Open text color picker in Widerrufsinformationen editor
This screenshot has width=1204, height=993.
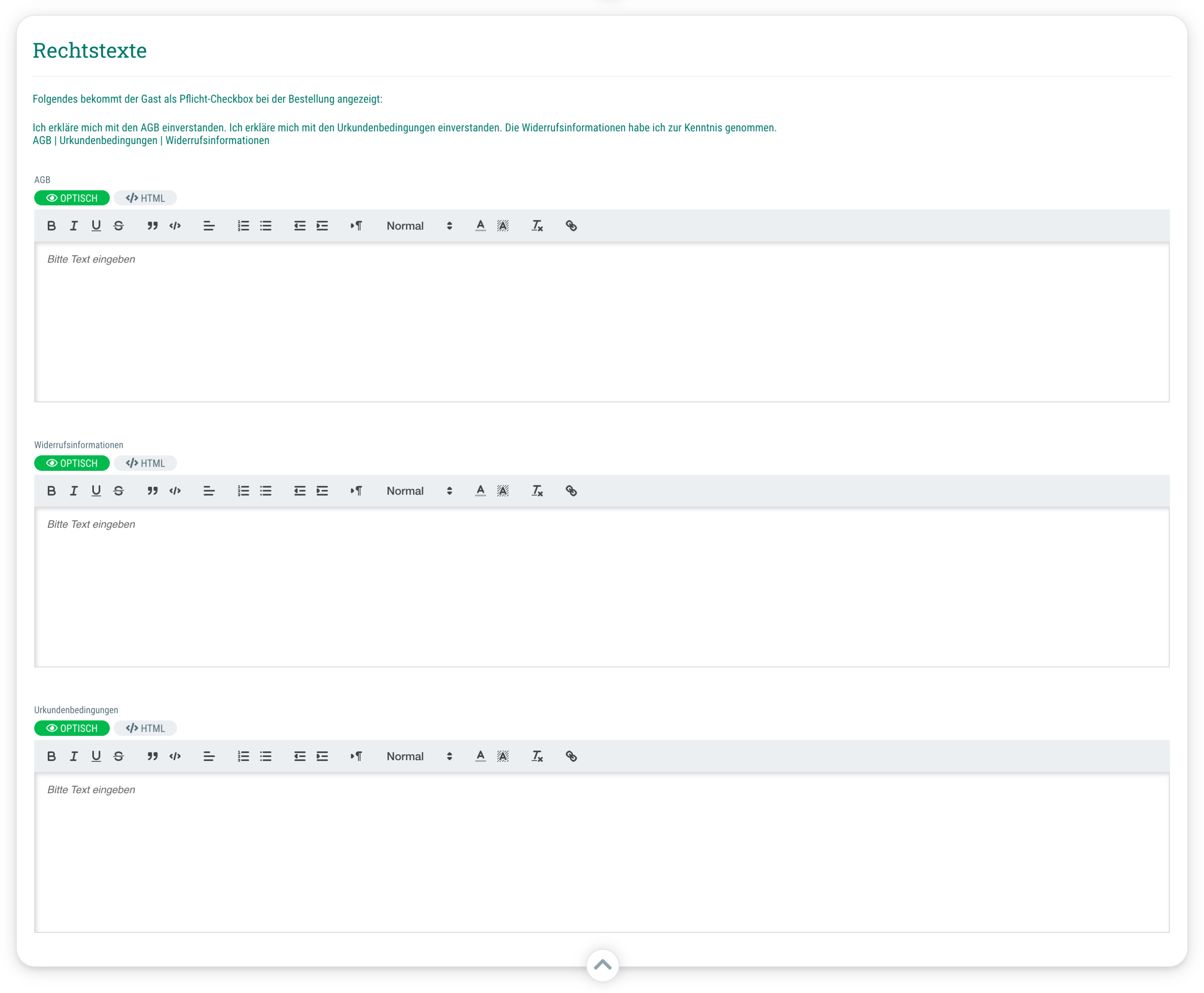(480, 491)
